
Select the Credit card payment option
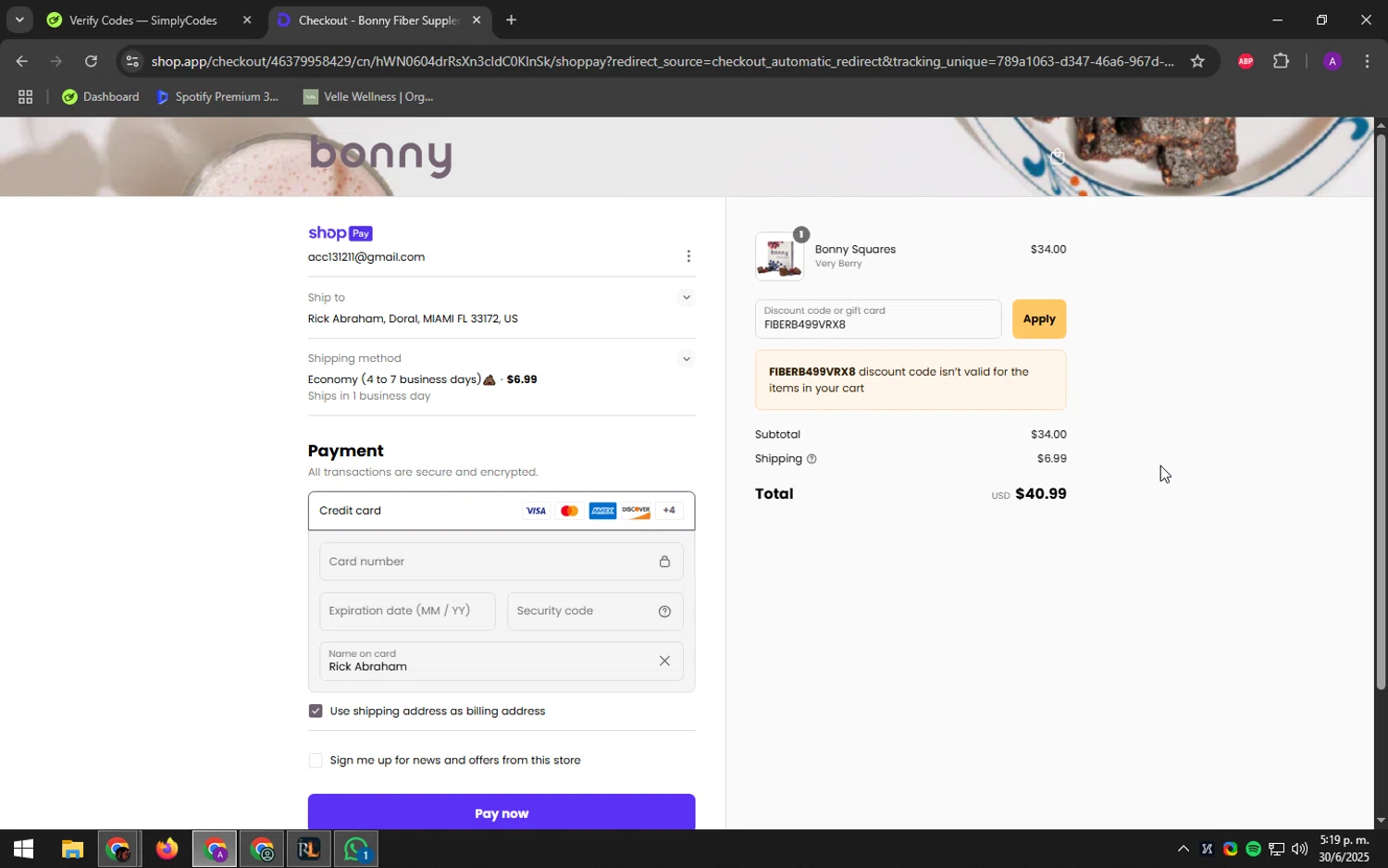pos(502,511)
